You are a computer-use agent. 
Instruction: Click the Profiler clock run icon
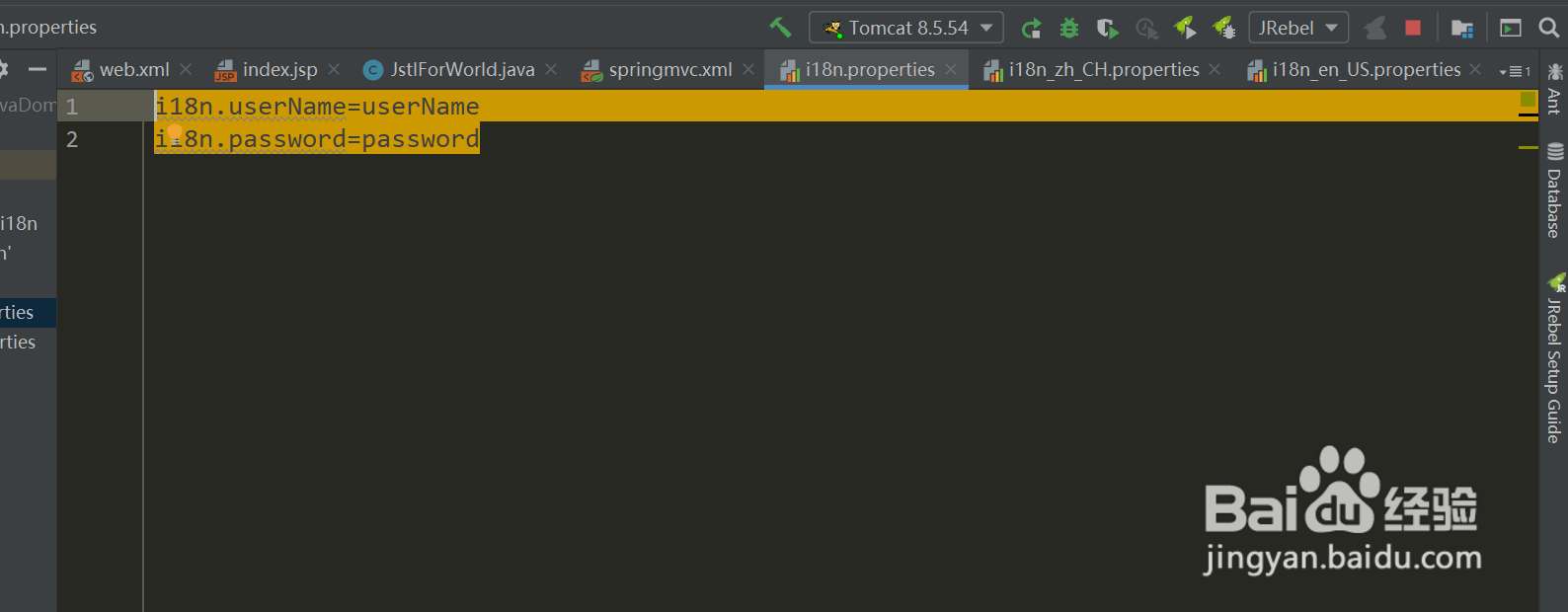(x=1146, y=29)
